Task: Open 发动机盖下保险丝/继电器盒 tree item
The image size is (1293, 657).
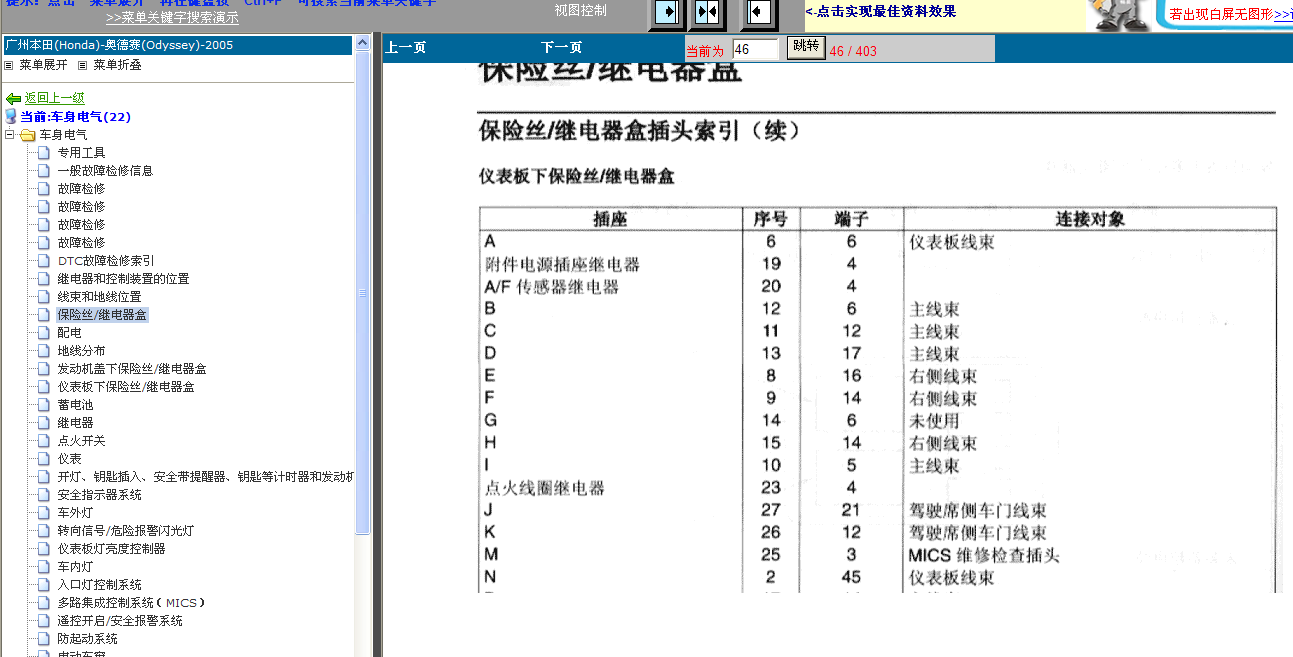Action: click(132, 369)
